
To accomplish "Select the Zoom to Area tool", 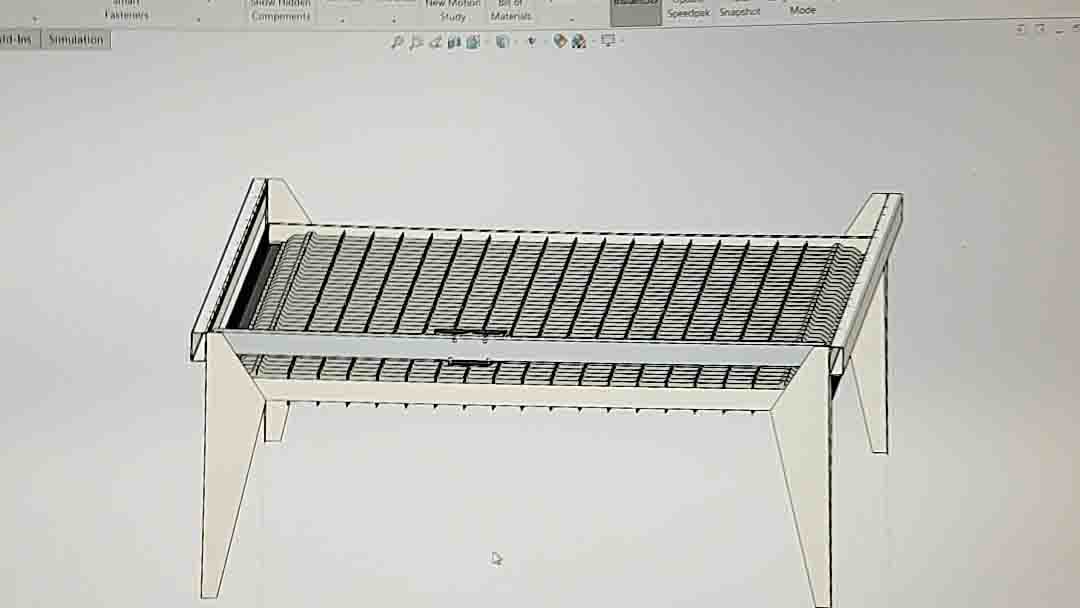I will click(416, 42).
